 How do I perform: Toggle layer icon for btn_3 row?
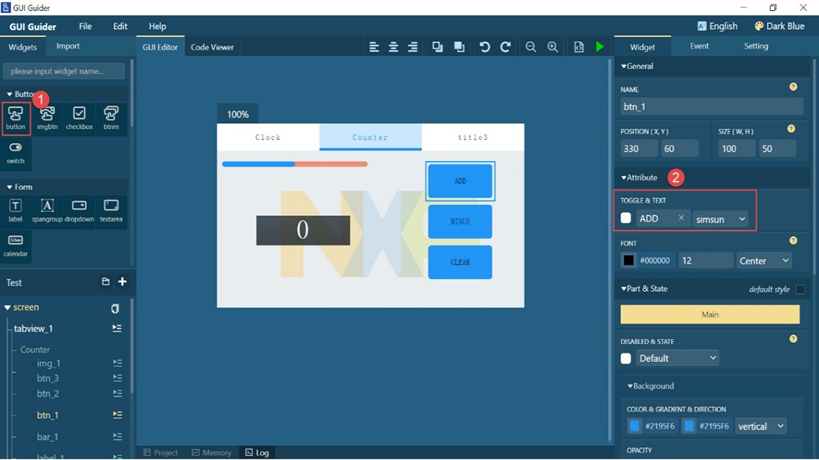click(x=118, y=378)
